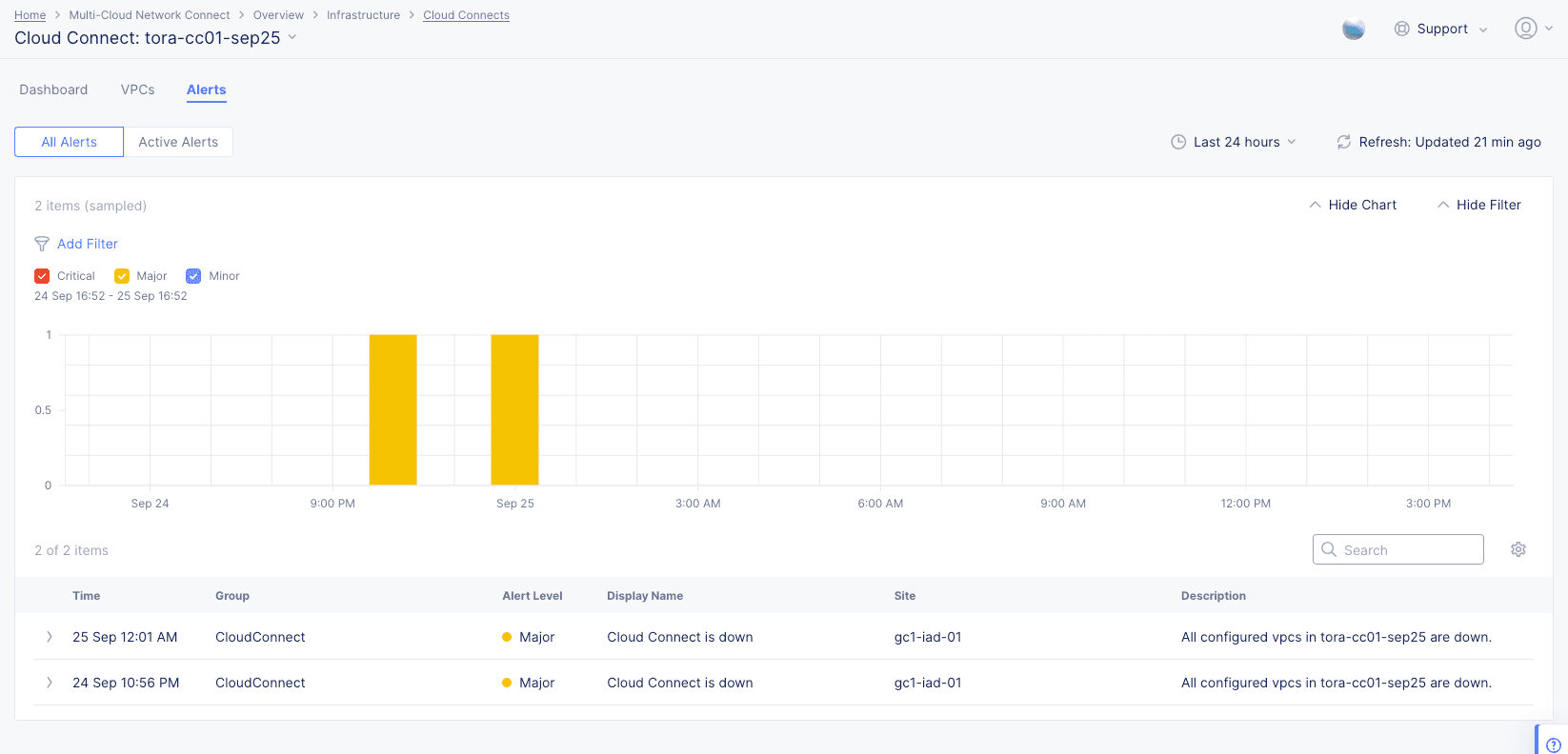Click the Support headset icon
This screenshot has width=1568, height=754.
(x=1401, y=29)
